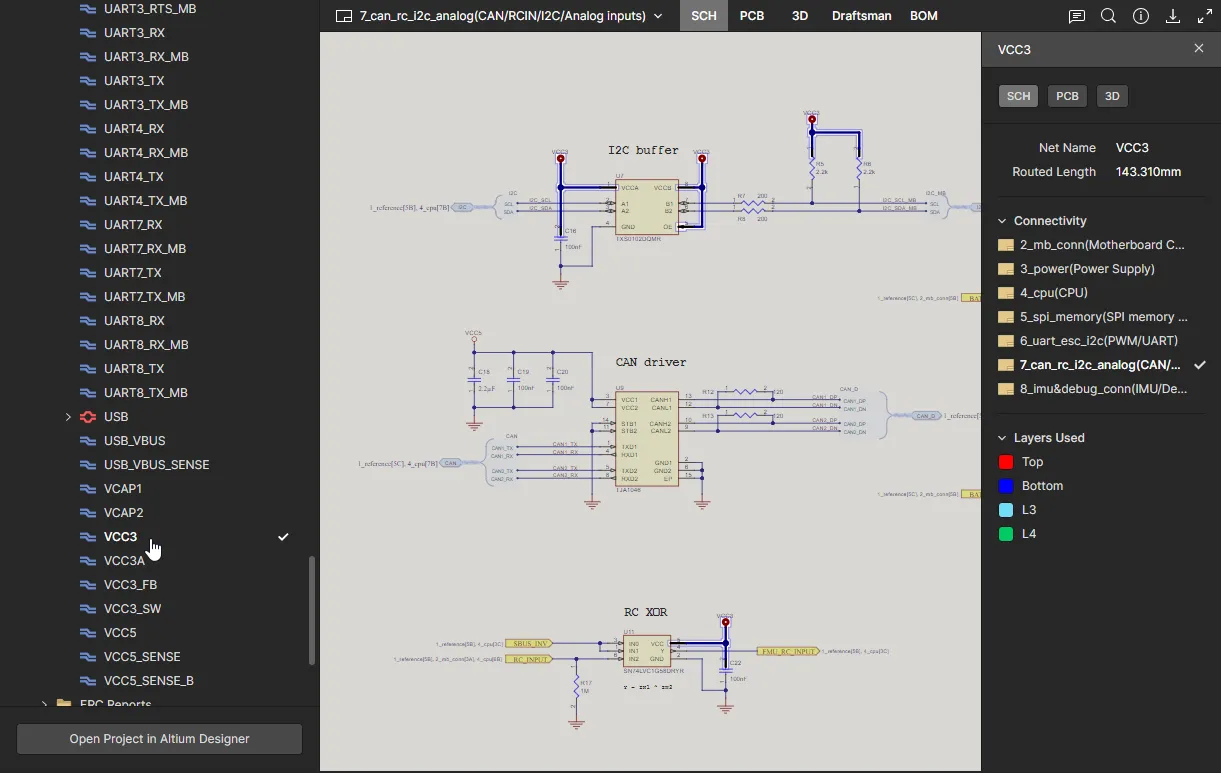This screenshot has width=1221, height=773.
Task: Click Open Project in Altium Designer
Action: click(159, 739)
